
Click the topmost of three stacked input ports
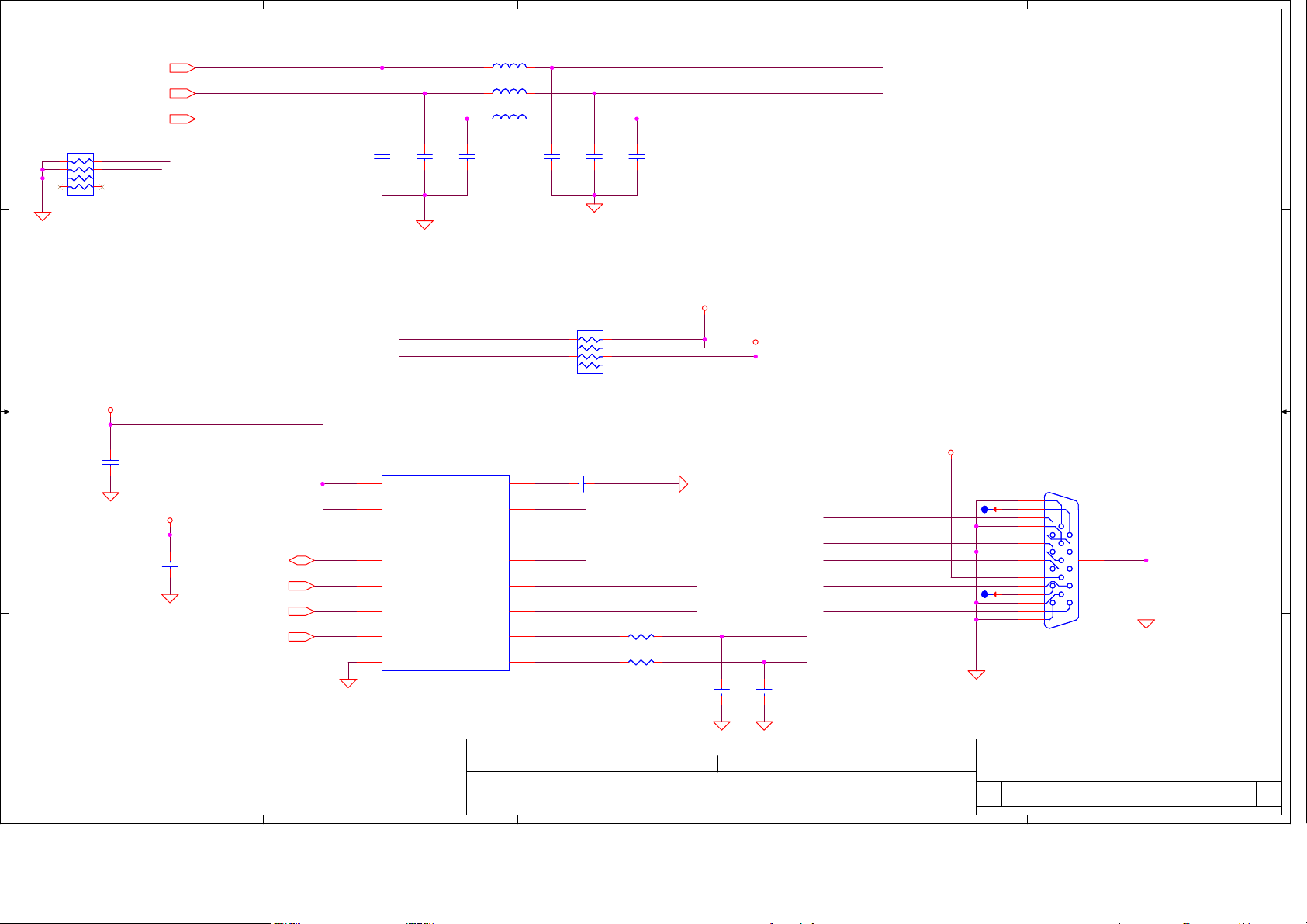[182, 68]
